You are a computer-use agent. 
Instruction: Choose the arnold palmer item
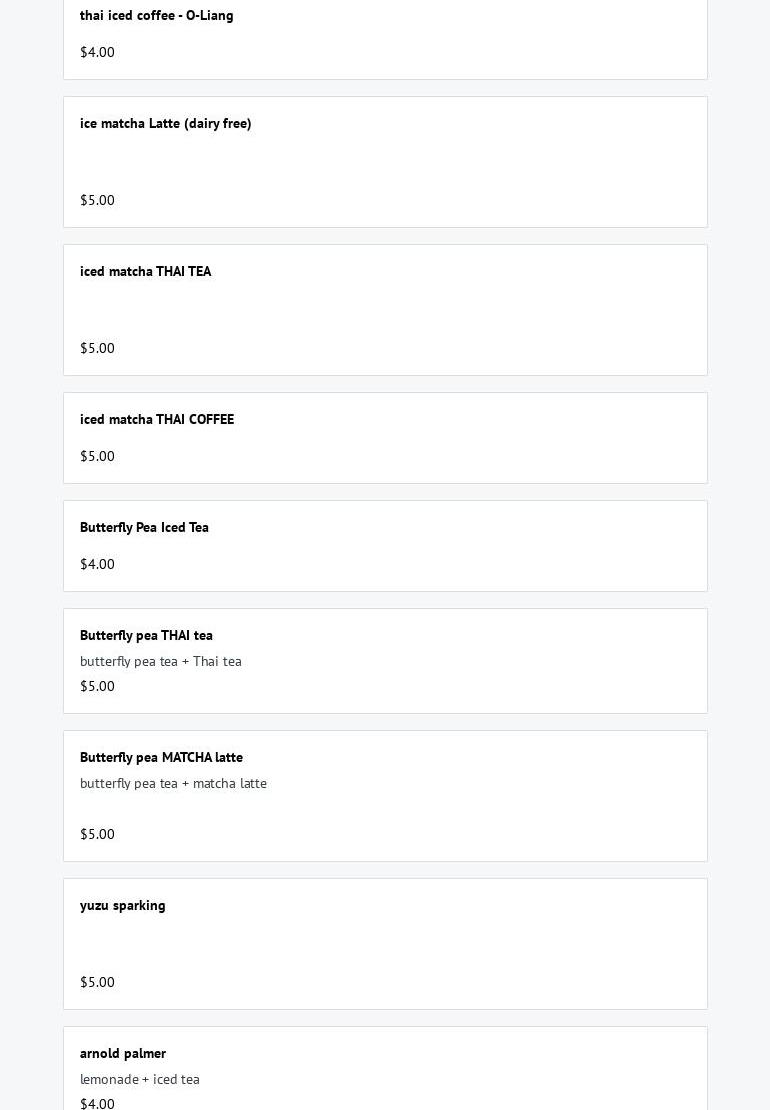pos(385,1068)
